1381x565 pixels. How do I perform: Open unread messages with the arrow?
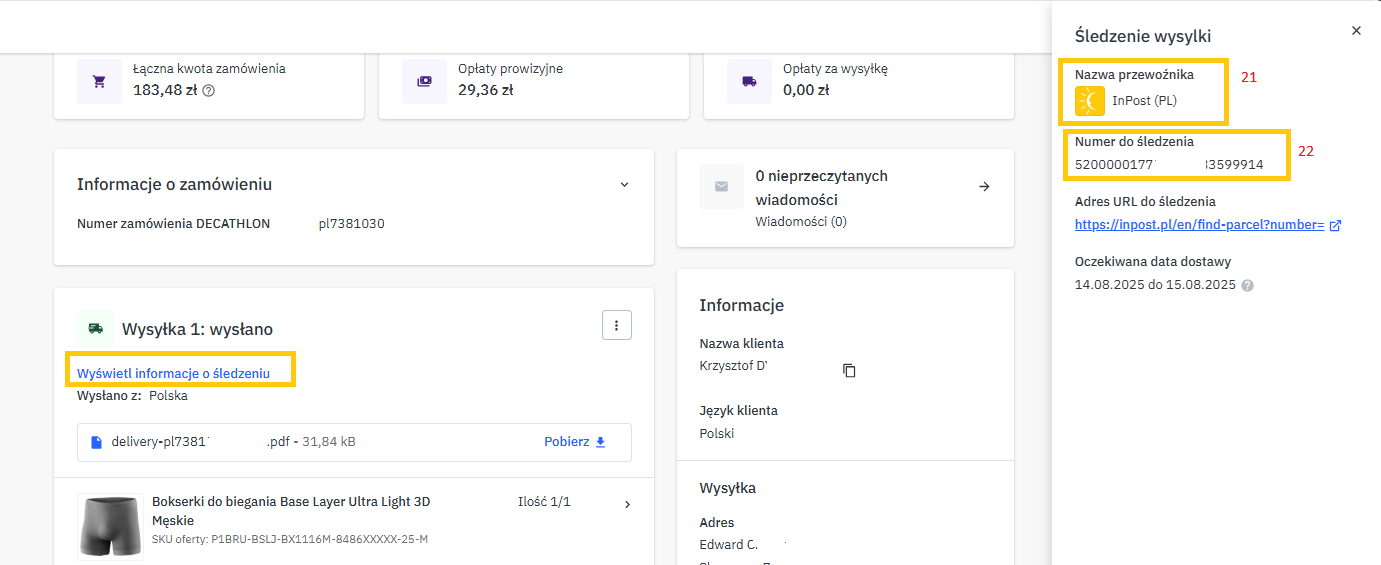point(984,186)
